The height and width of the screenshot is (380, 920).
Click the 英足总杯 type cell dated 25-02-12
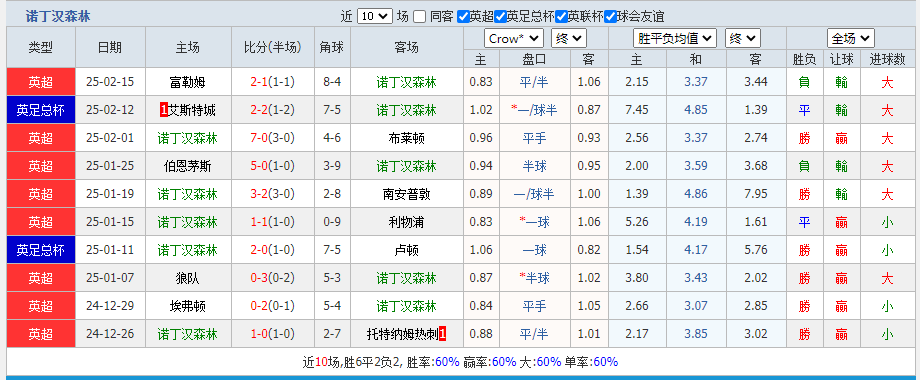coord(40,110)
